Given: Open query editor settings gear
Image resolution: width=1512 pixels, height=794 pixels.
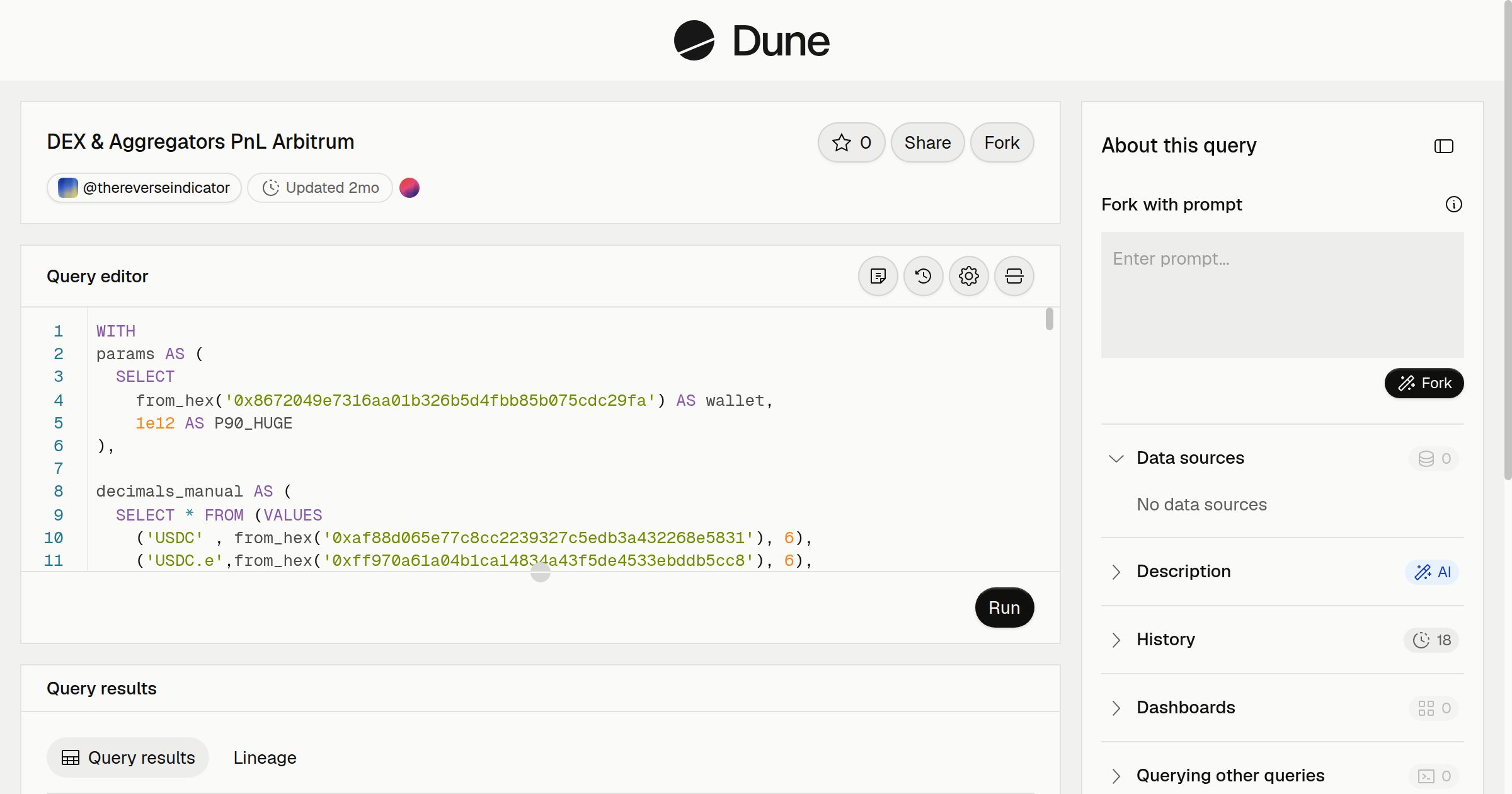Looking at the screenshot, I should click(x=969, y=276).
